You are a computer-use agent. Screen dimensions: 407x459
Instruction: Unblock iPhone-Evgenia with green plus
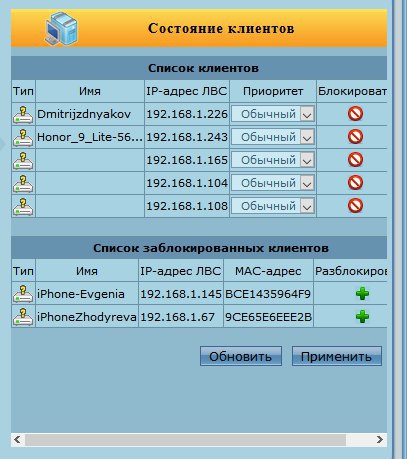[362, 294]
